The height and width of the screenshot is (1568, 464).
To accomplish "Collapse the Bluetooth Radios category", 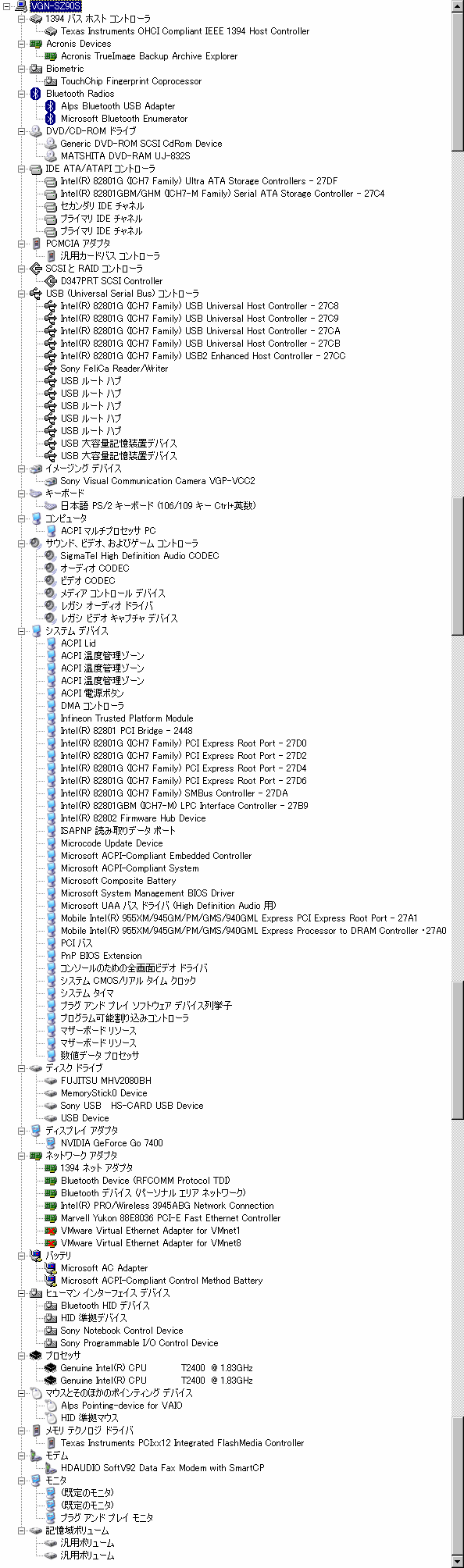I will point(21,94).
